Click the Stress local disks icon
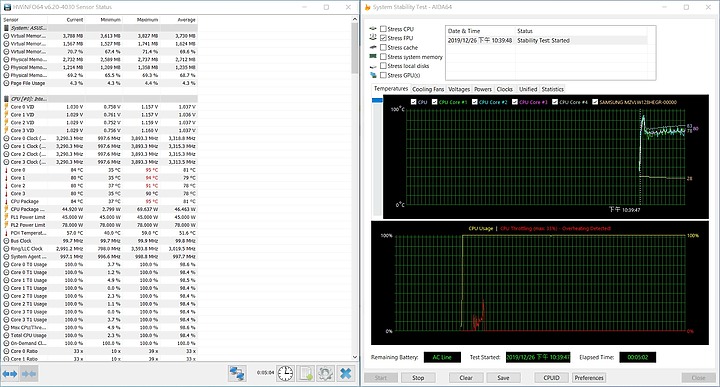 pos(373,66)
